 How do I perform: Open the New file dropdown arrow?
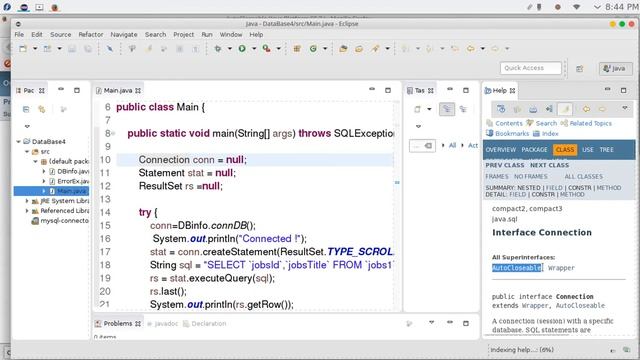coord(35,49)
